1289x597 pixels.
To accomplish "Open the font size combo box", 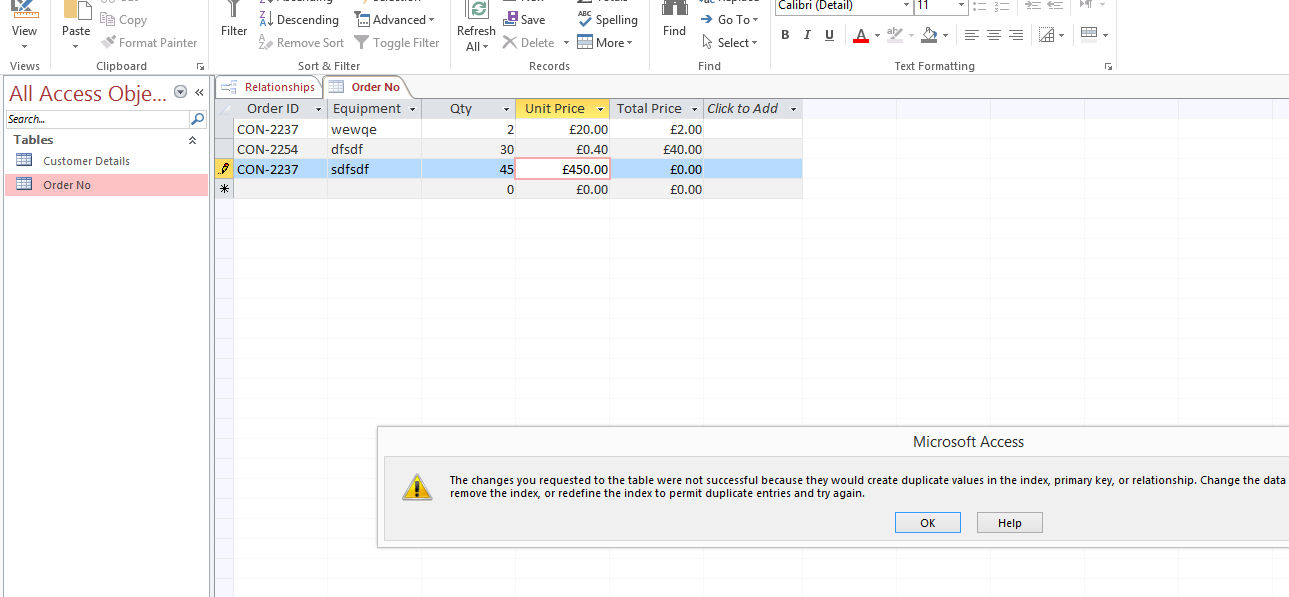I will pos(941,6).
